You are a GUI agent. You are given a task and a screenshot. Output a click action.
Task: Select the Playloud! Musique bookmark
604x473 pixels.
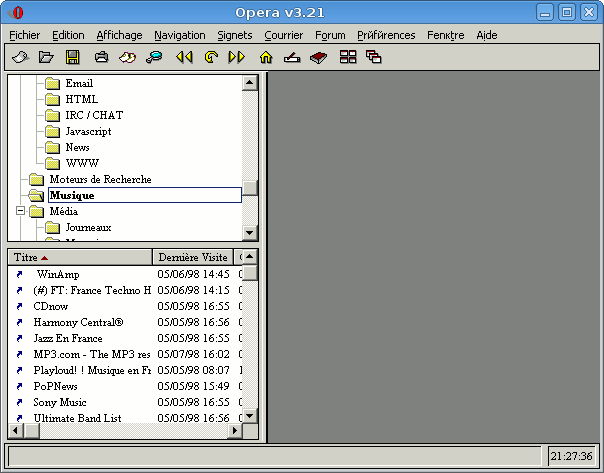(x=92, y=371)
